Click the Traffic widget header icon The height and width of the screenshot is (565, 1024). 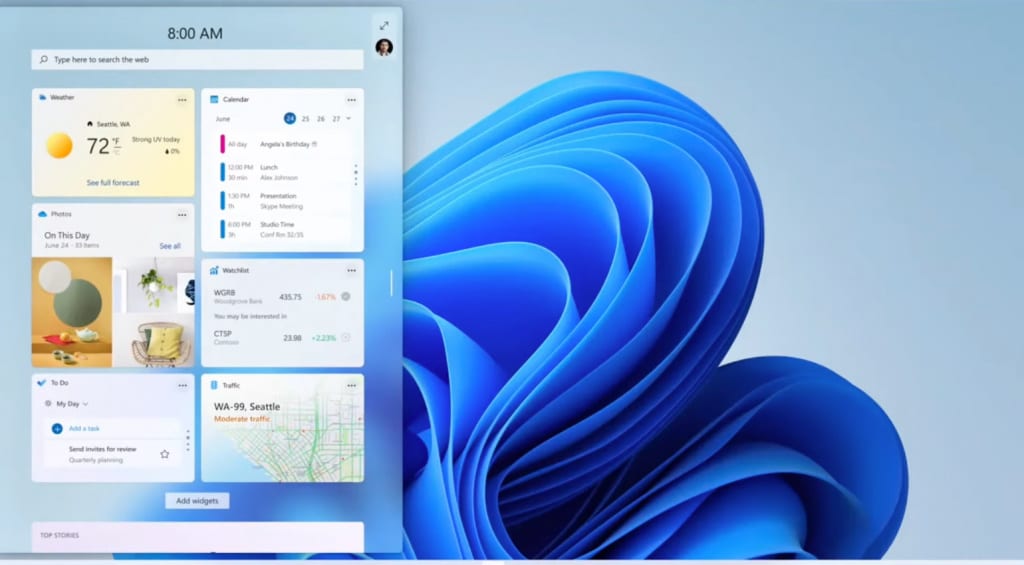214,385
